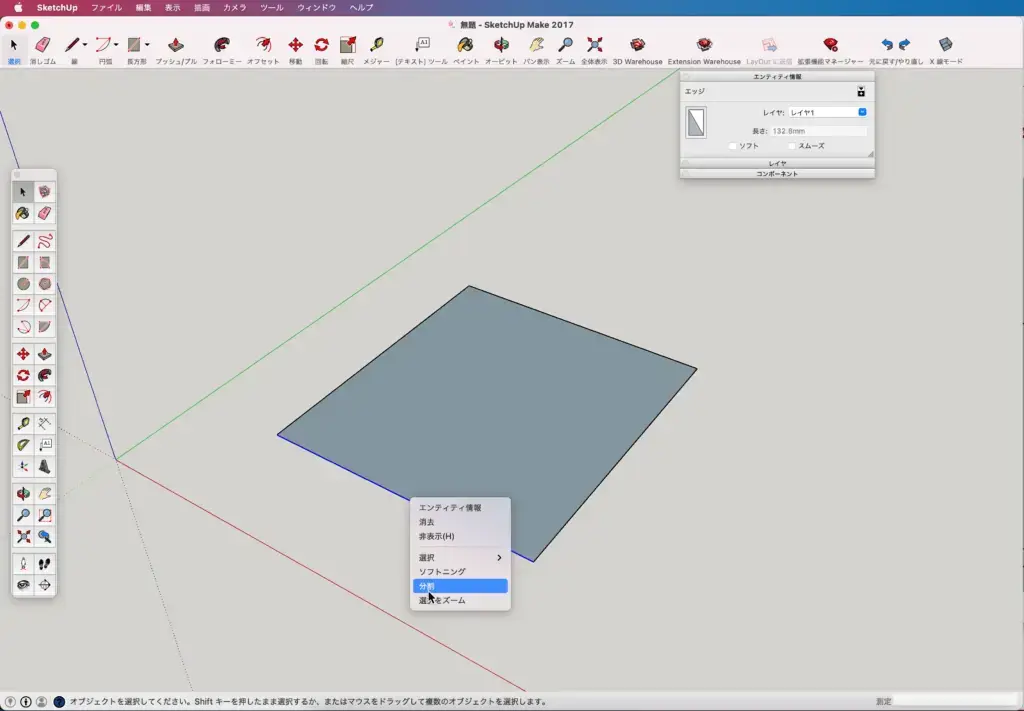Screen dimensions: 1024x711
Task: Pick the Freehand tool in the left palette
Action: (x=44, y=242)
